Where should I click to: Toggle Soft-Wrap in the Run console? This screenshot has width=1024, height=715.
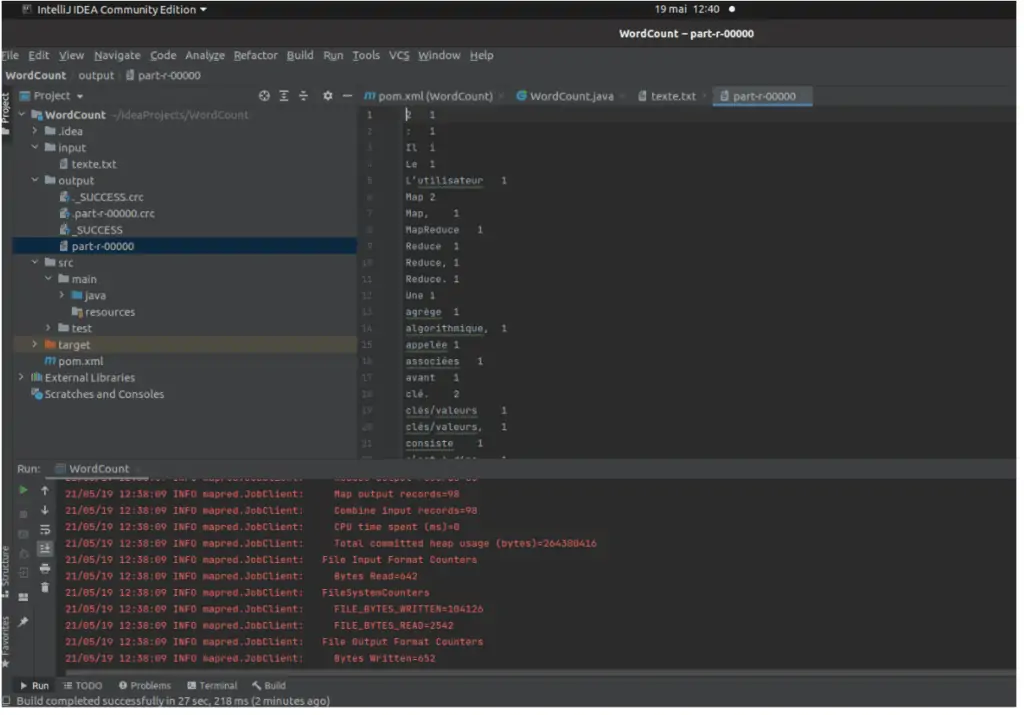(x=45, y=529)
